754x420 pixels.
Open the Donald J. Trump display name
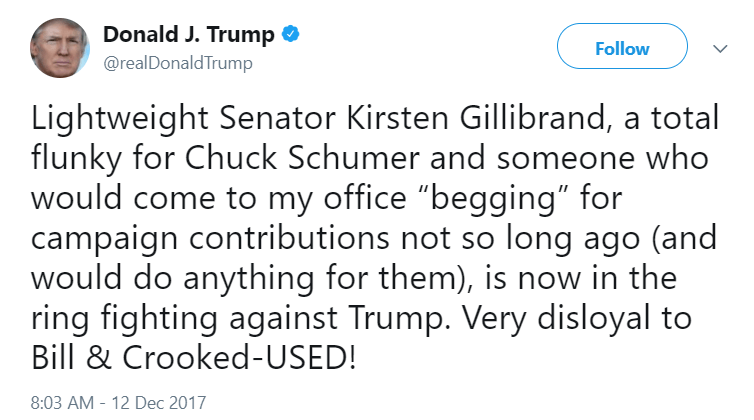point(190,35)
